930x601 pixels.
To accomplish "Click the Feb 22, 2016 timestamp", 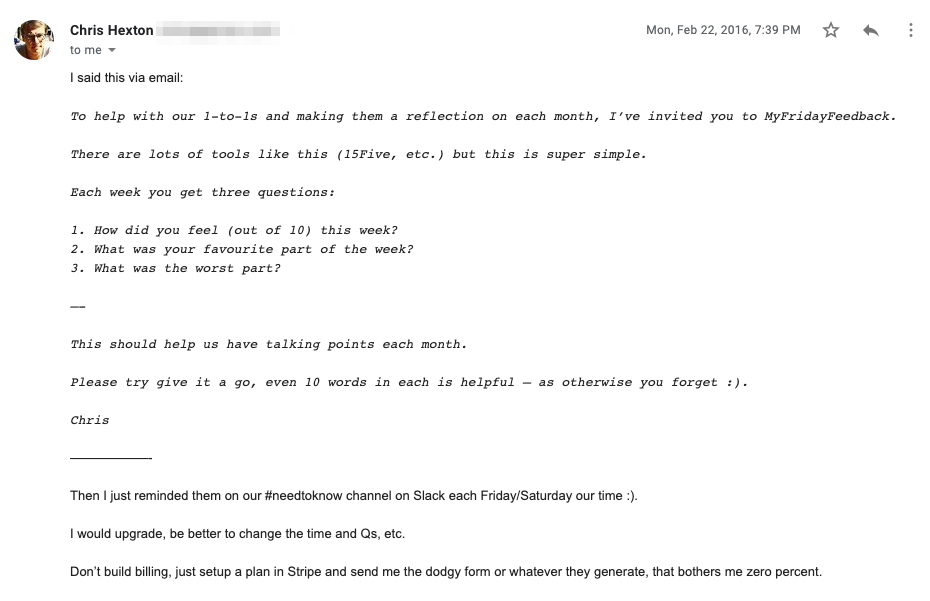I will pos(723,30).
